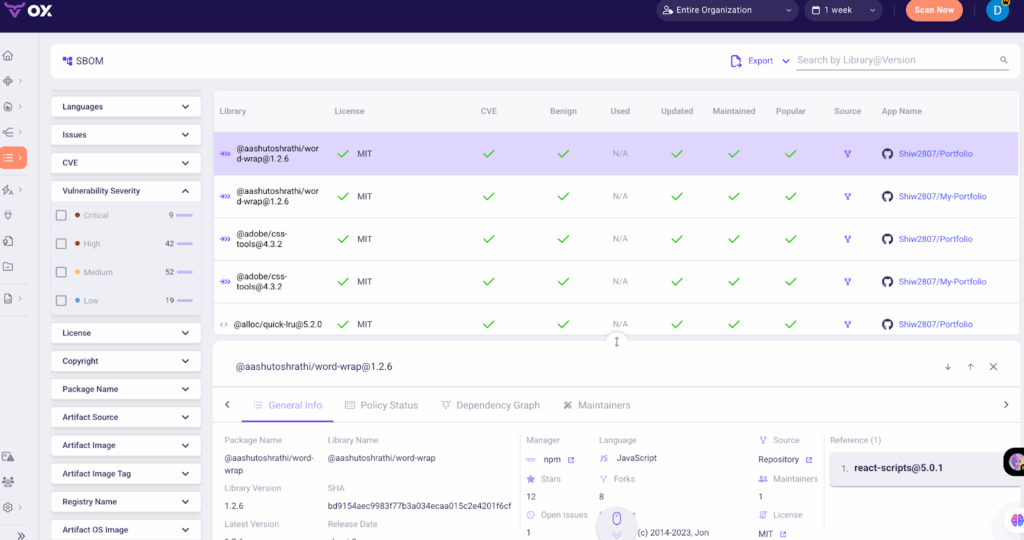
Task: Go to next library with down arrow
Action: (x=948, y=367)
